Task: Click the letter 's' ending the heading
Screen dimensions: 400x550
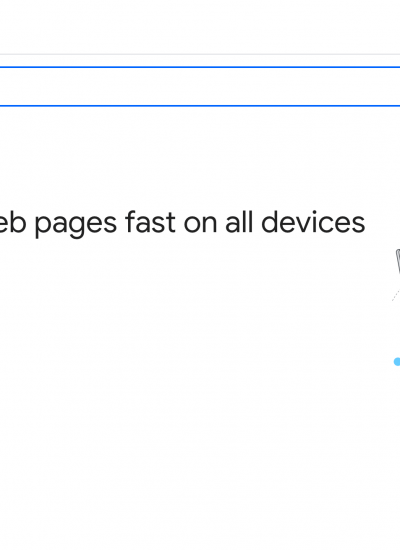Action: coord(357,225)
